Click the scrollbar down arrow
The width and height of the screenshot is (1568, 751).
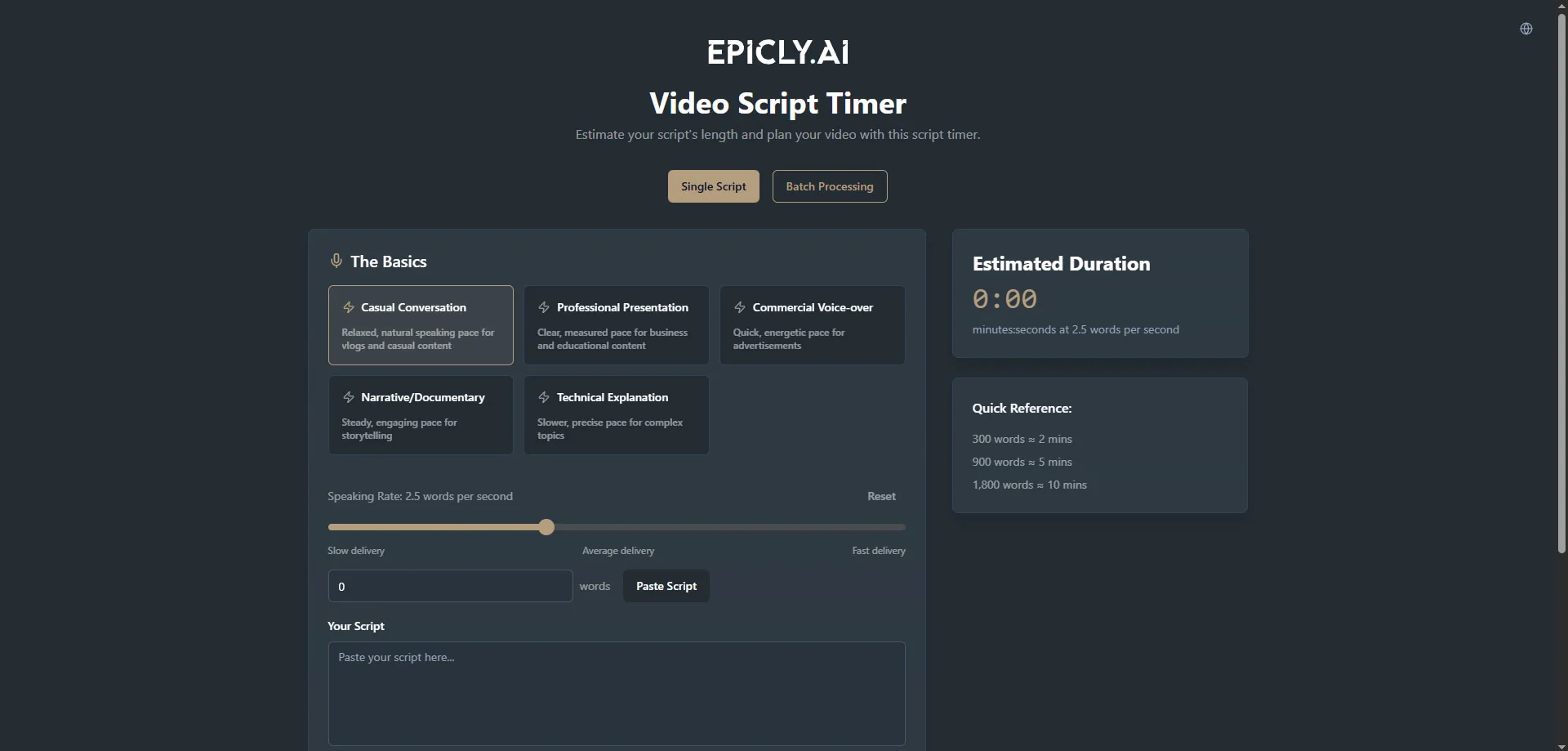[1561, 745]
